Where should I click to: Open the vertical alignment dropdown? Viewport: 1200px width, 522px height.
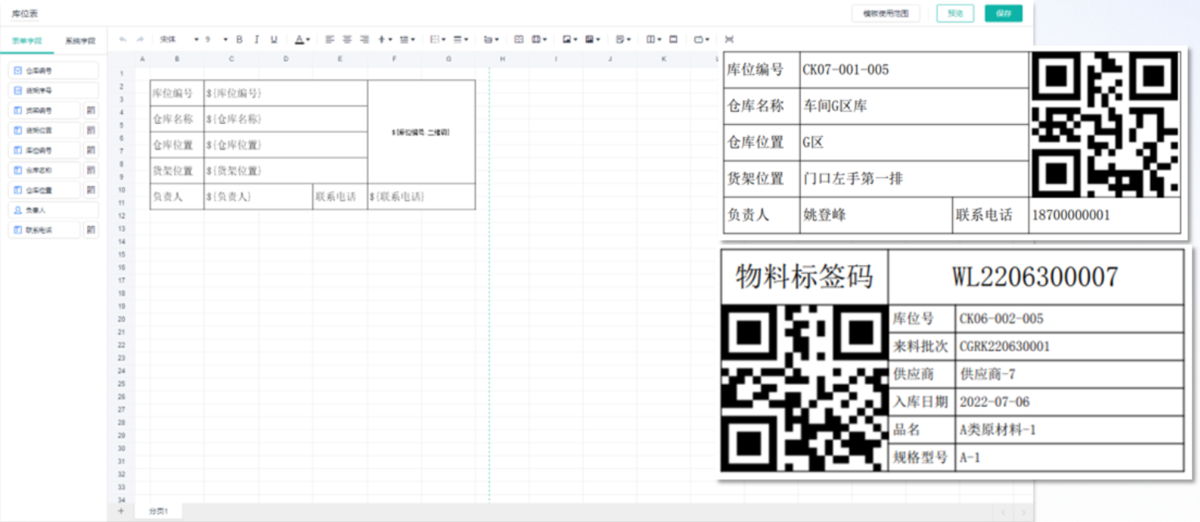coord(386,39)
